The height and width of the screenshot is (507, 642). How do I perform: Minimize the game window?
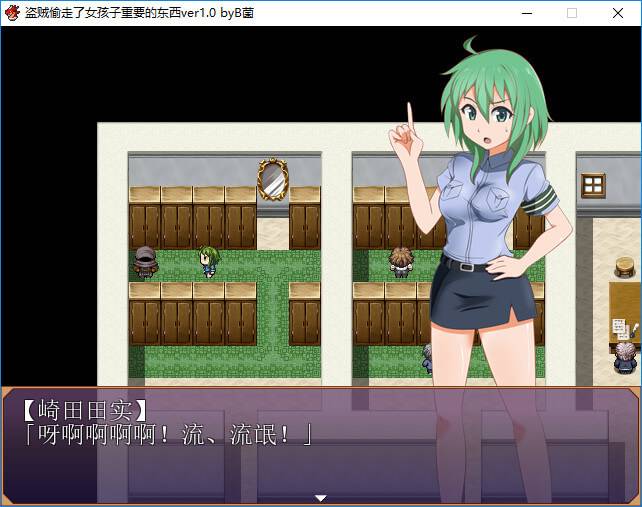click(524, 13)
